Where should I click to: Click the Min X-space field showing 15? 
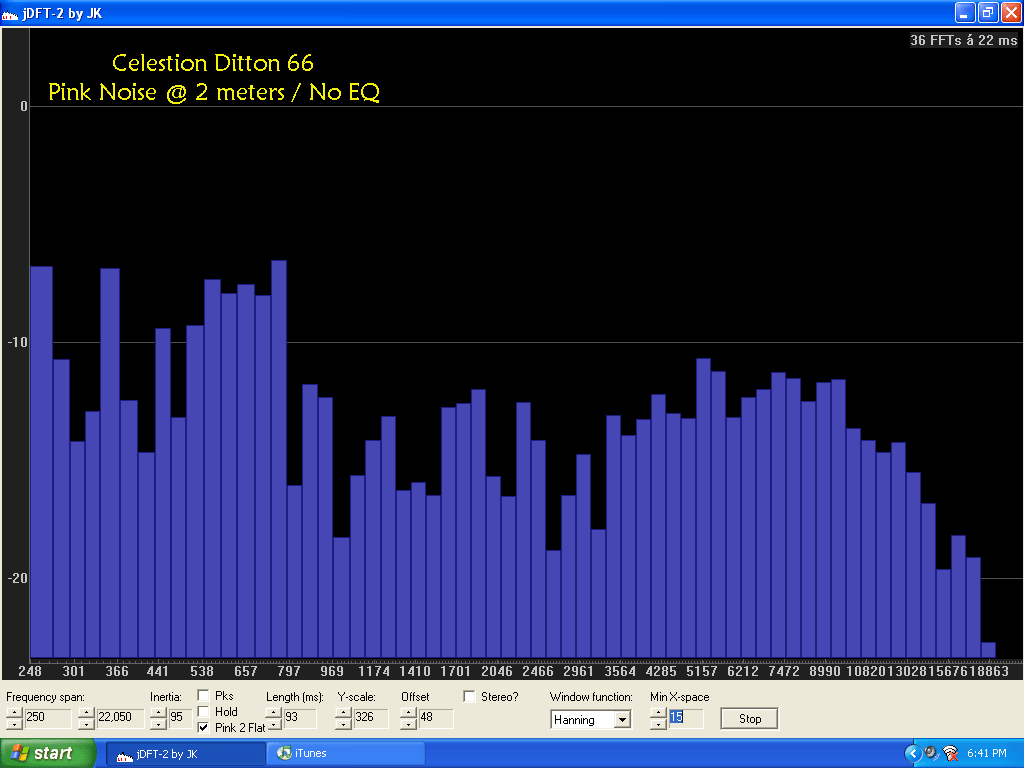(685, 718)
